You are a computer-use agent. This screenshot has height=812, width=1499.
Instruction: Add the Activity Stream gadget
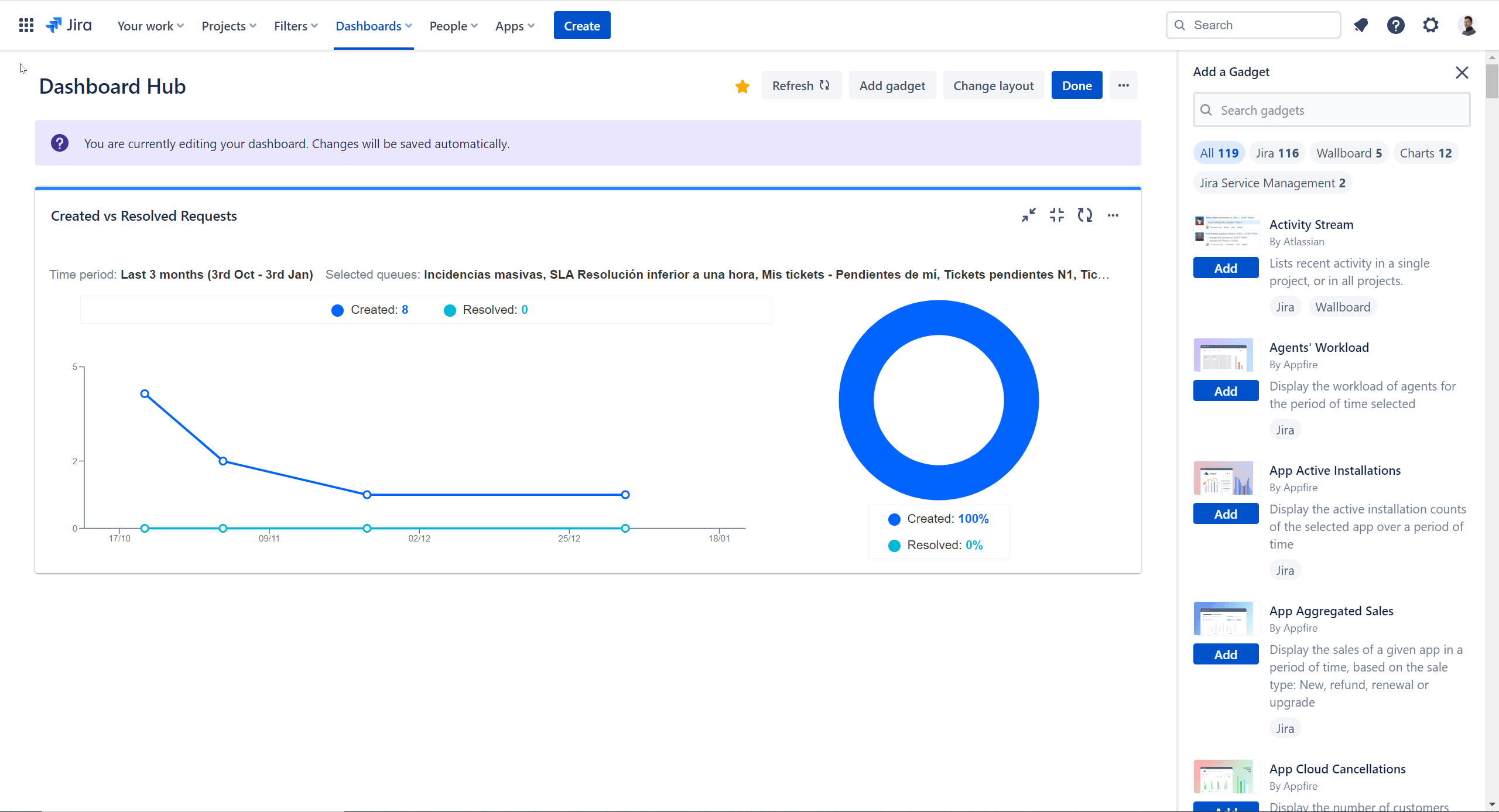click(1226, 268)
